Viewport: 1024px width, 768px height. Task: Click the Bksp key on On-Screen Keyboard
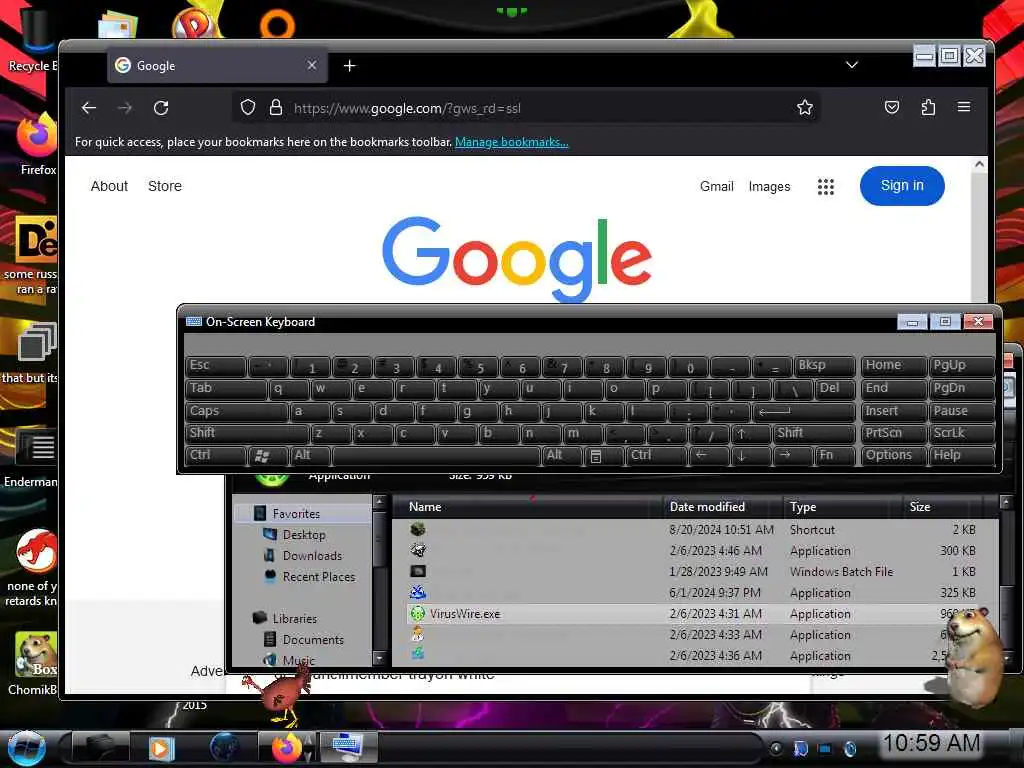tap(824, 366)
